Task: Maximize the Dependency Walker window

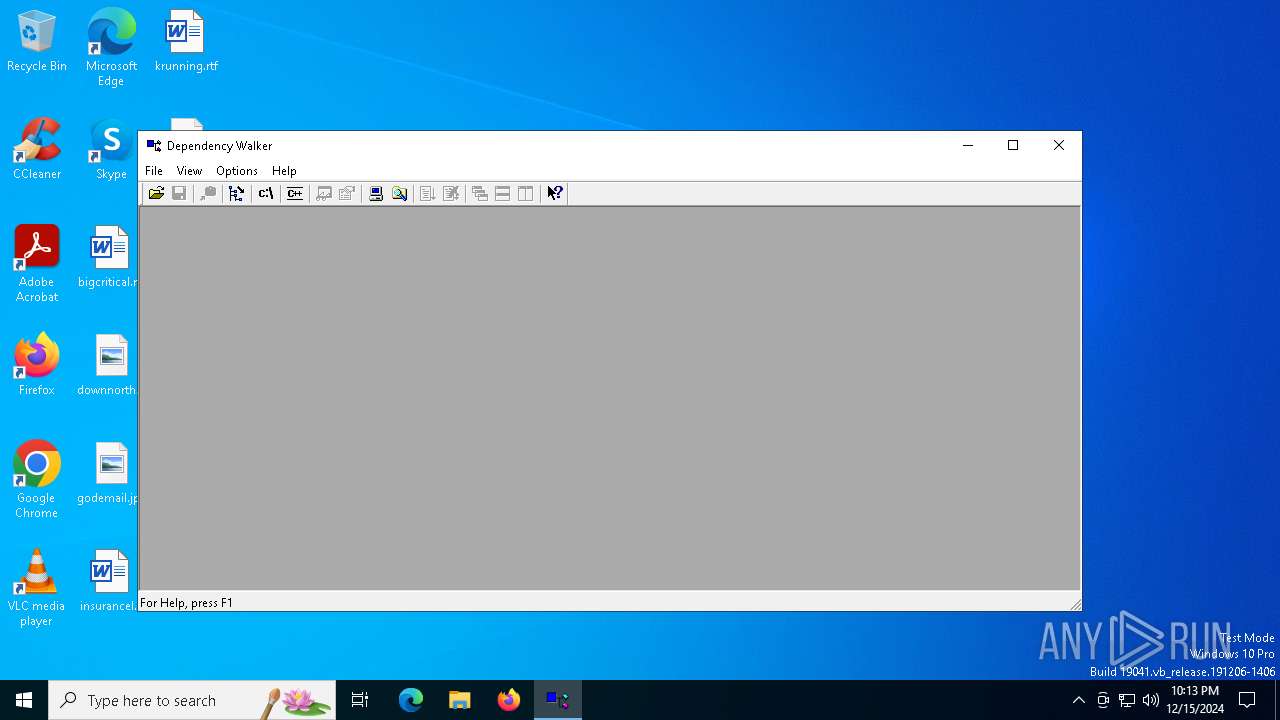Action: (1013, 145)
